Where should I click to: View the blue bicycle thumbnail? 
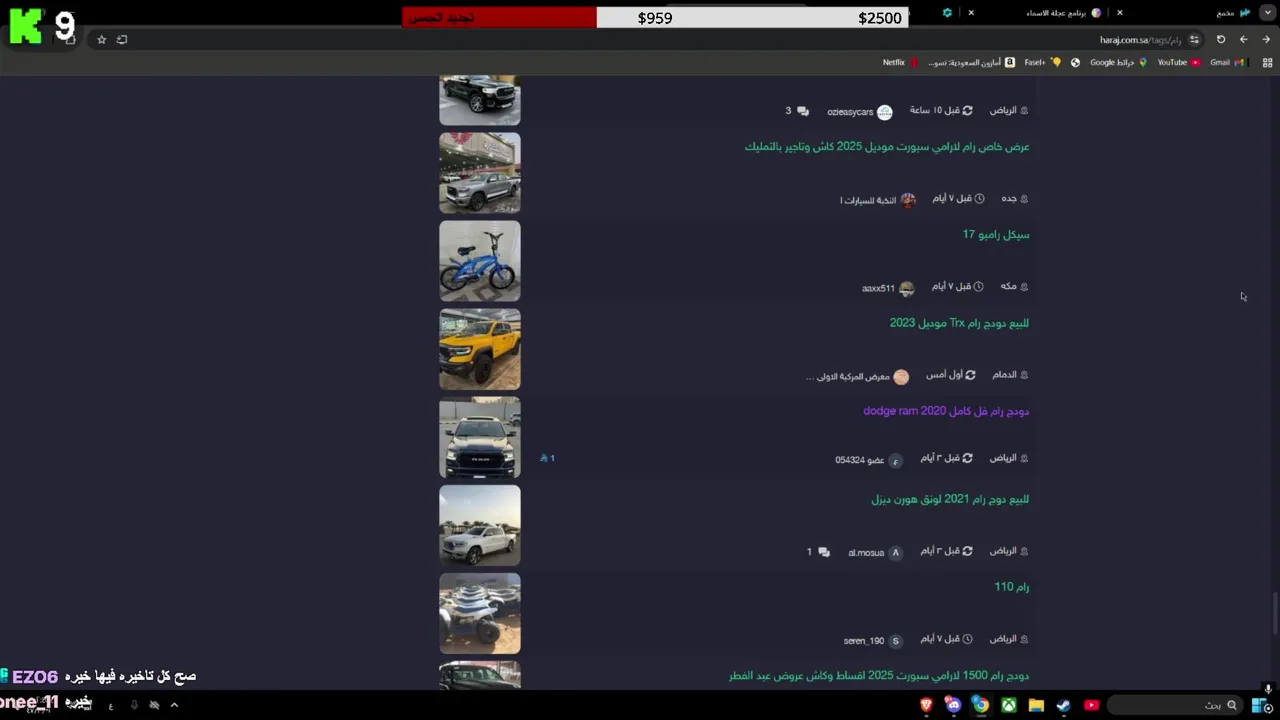click(x=480, y=261)
